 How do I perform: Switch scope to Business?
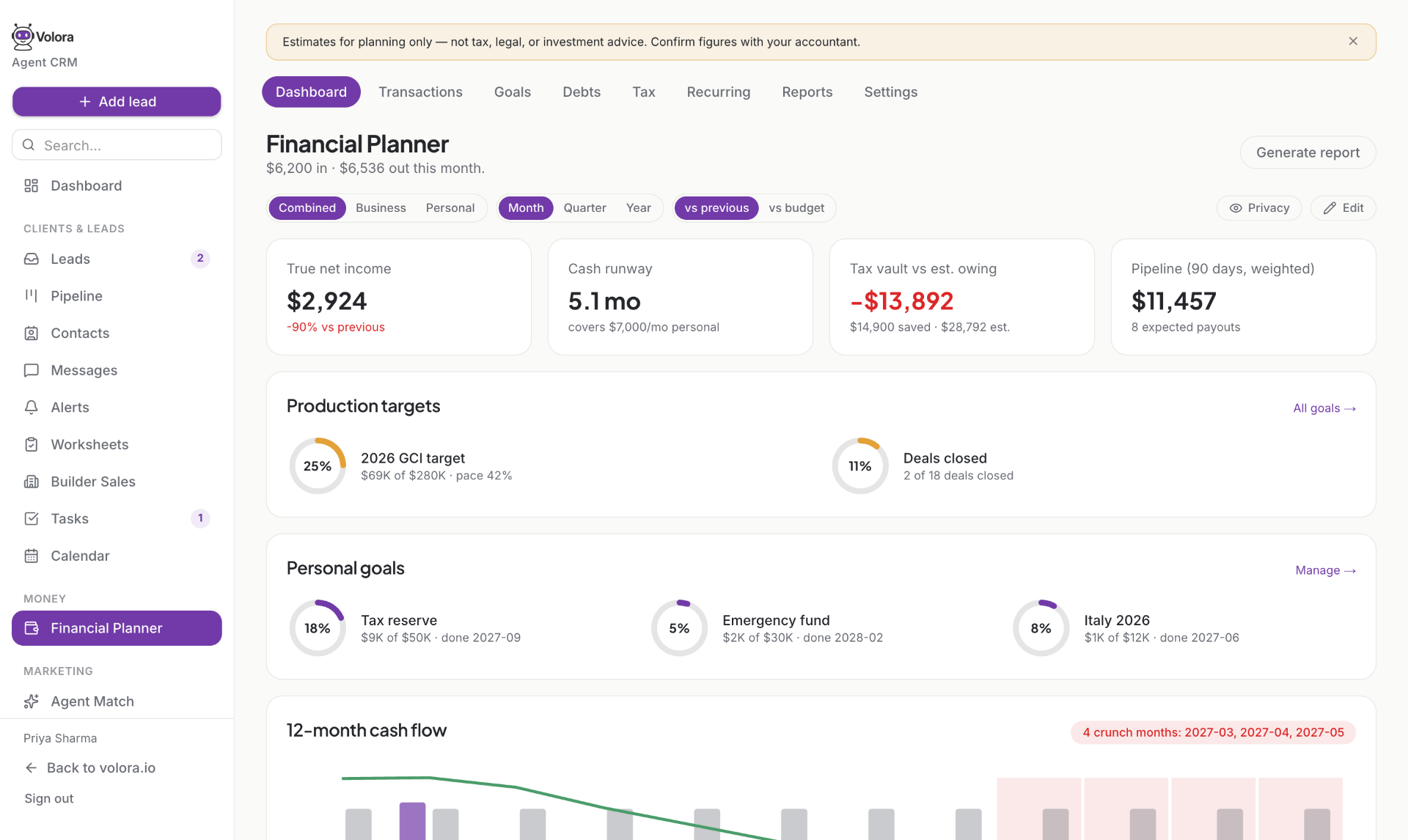381,208
